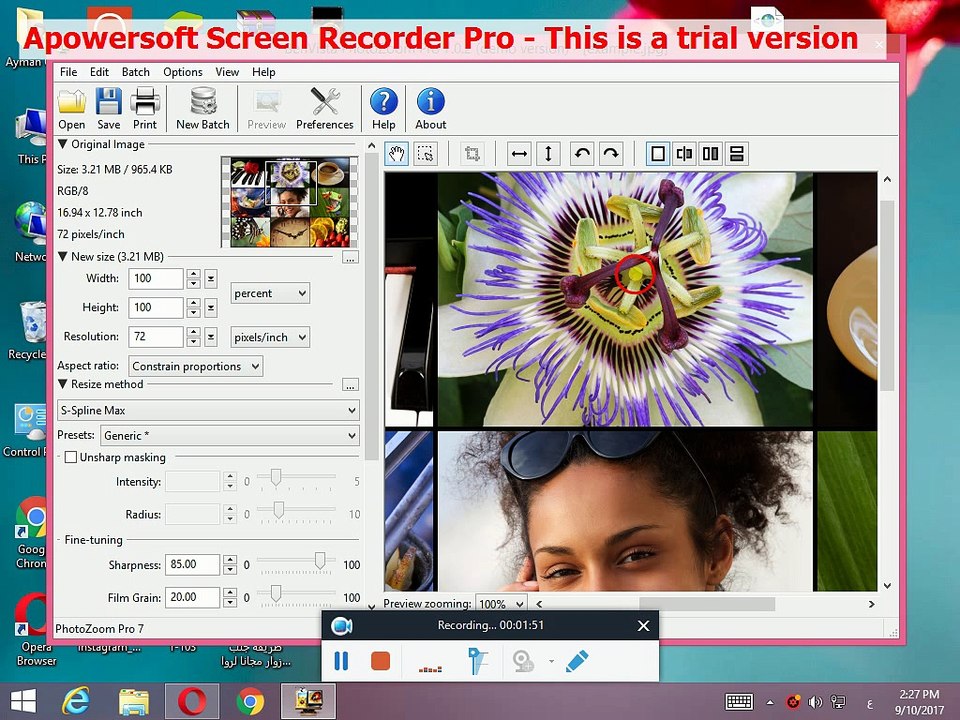This screenshot has width=960, height=720.
Task: Switch to single preview view
Action: 658,153
